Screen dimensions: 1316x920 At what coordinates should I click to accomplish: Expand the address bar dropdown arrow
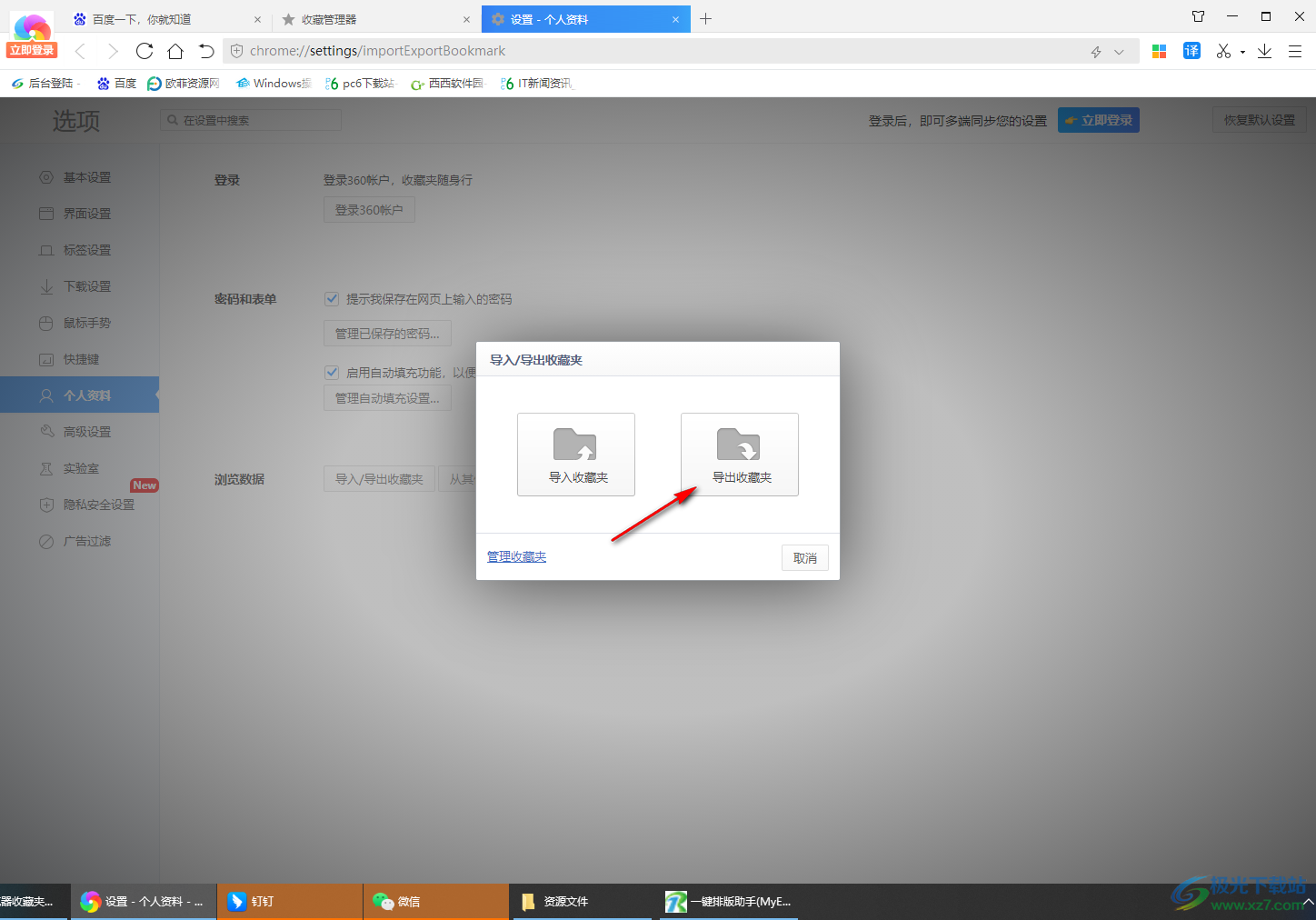(1119, 52)
